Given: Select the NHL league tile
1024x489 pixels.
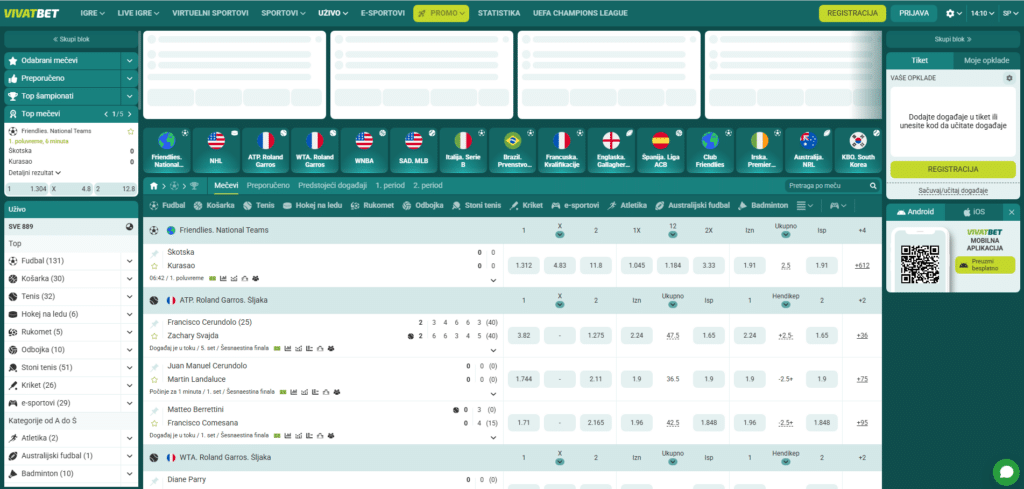Looking at the screenshot, I should (216, 150).
